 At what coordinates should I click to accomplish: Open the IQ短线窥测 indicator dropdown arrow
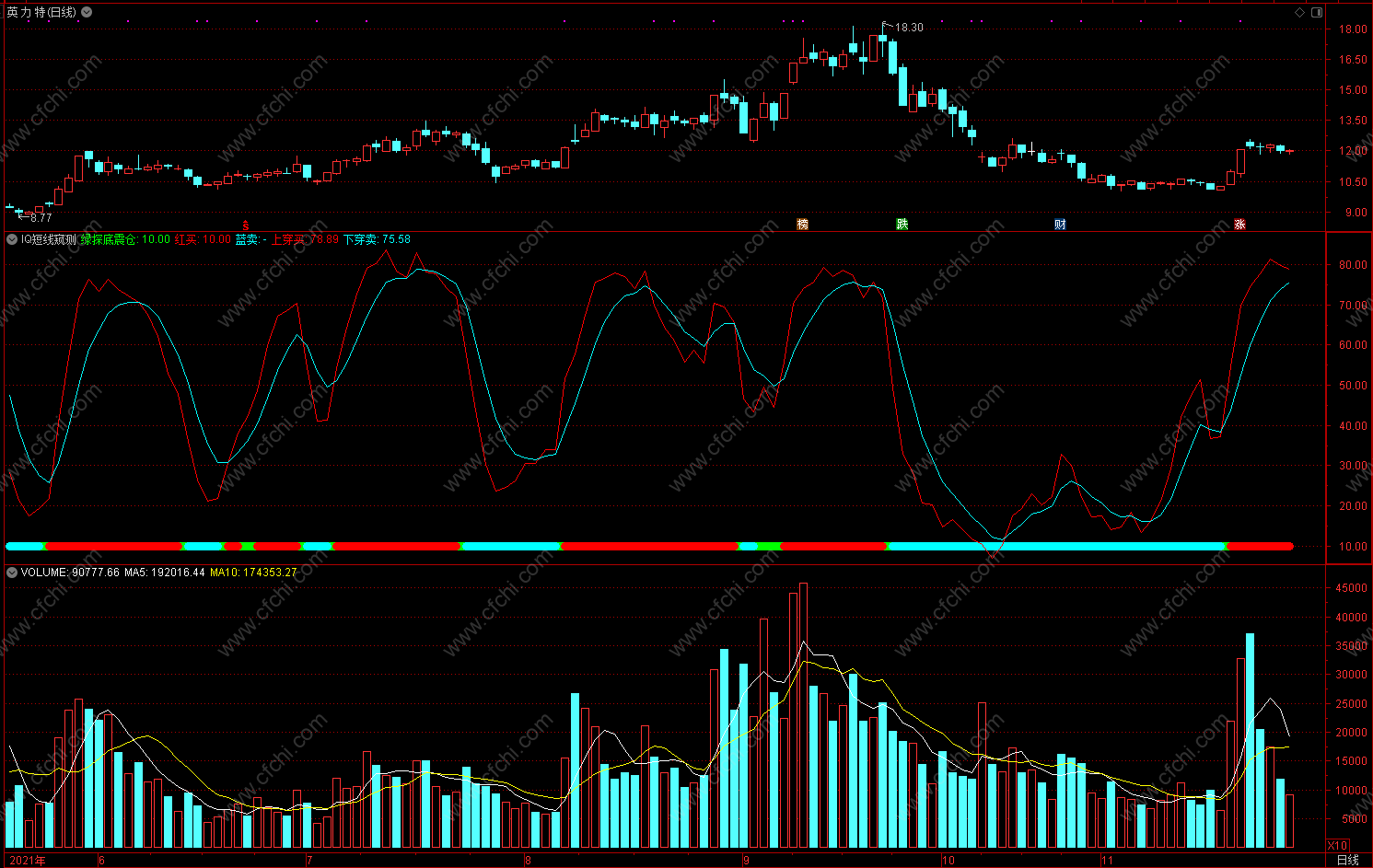point(12,239)
